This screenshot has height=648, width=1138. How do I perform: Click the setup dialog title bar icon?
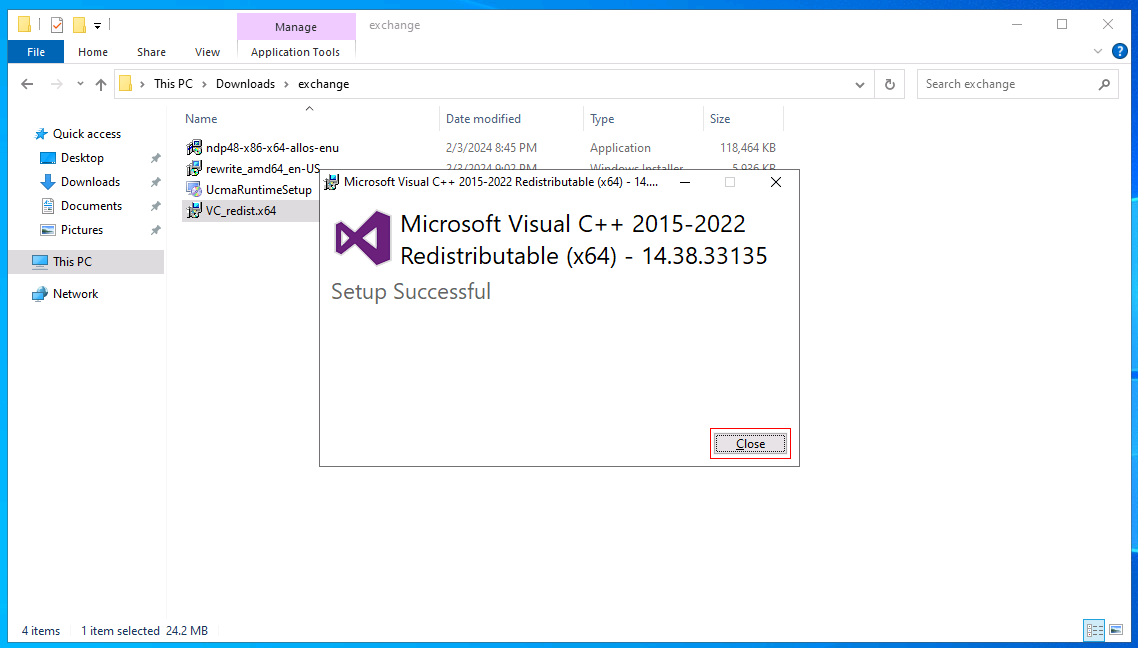pos(331,182)
